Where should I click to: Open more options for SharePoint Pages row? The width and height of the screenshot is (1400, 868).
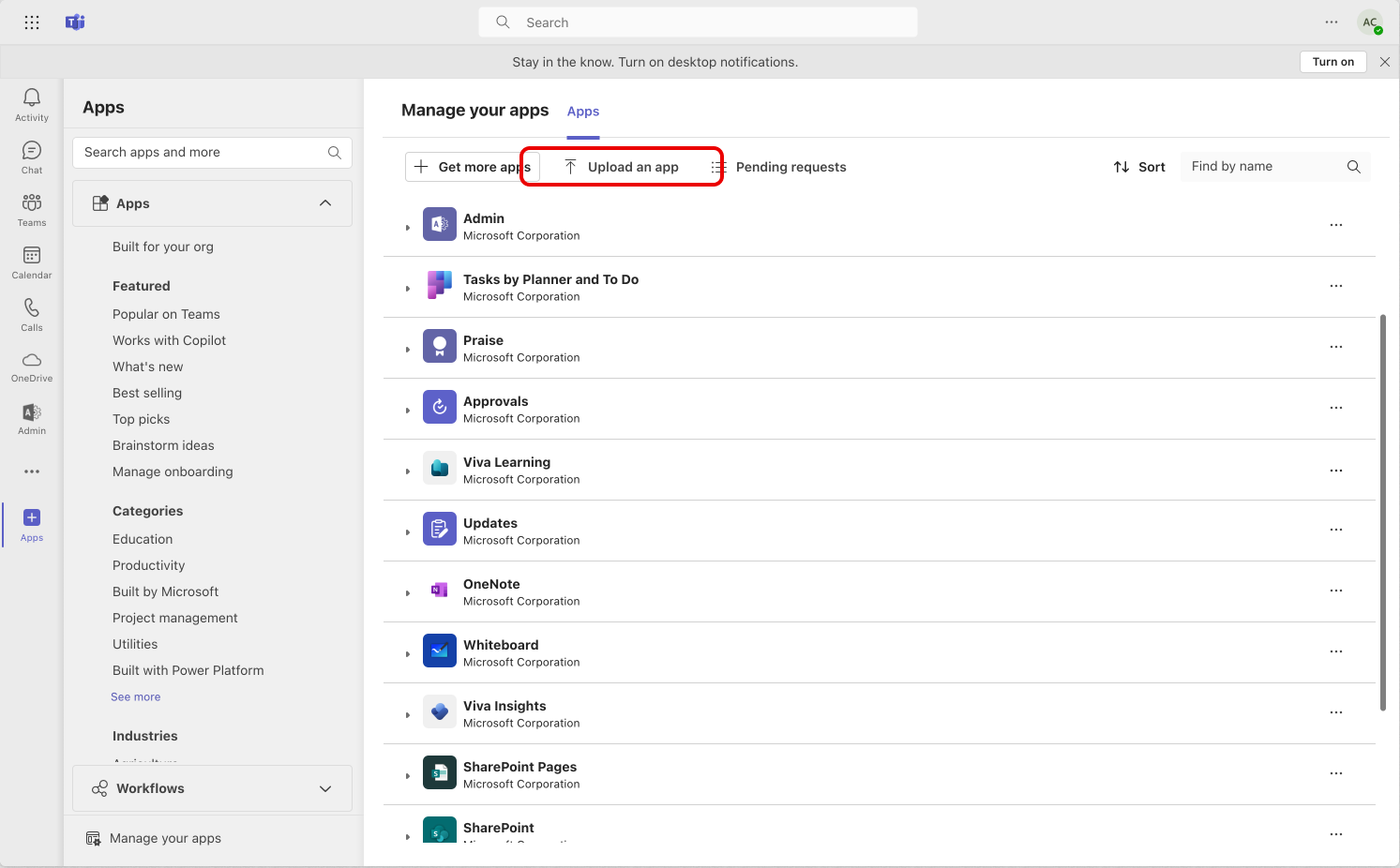(x=1336, y=773)
